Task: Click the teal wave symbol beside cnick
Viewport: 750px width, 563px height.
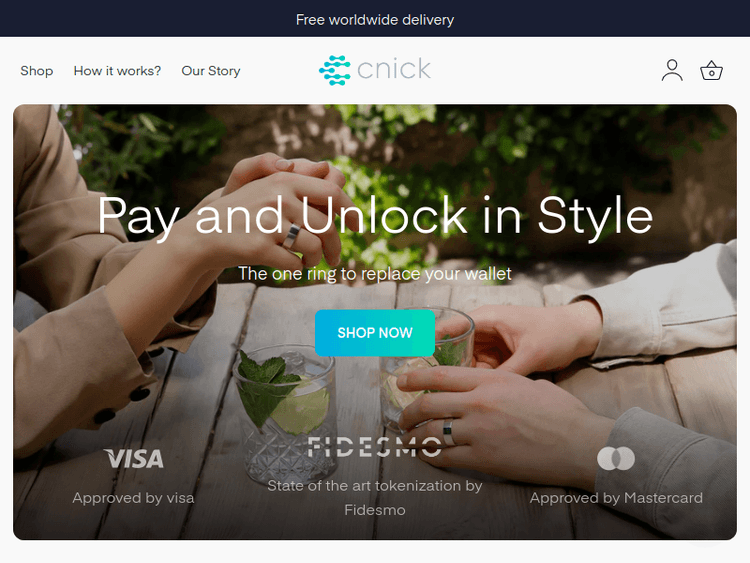Action: [x=335, y=70]
